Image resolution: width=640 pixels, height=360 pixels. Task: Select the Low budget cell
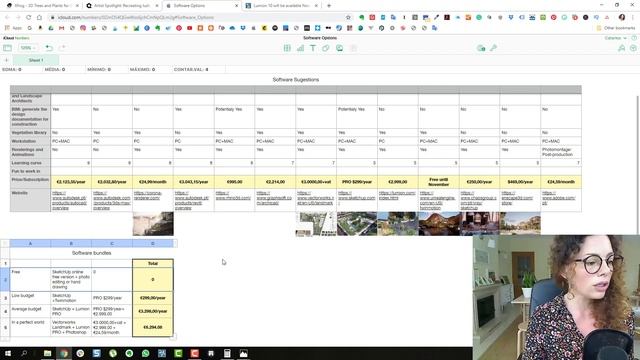tap(30, 298)
